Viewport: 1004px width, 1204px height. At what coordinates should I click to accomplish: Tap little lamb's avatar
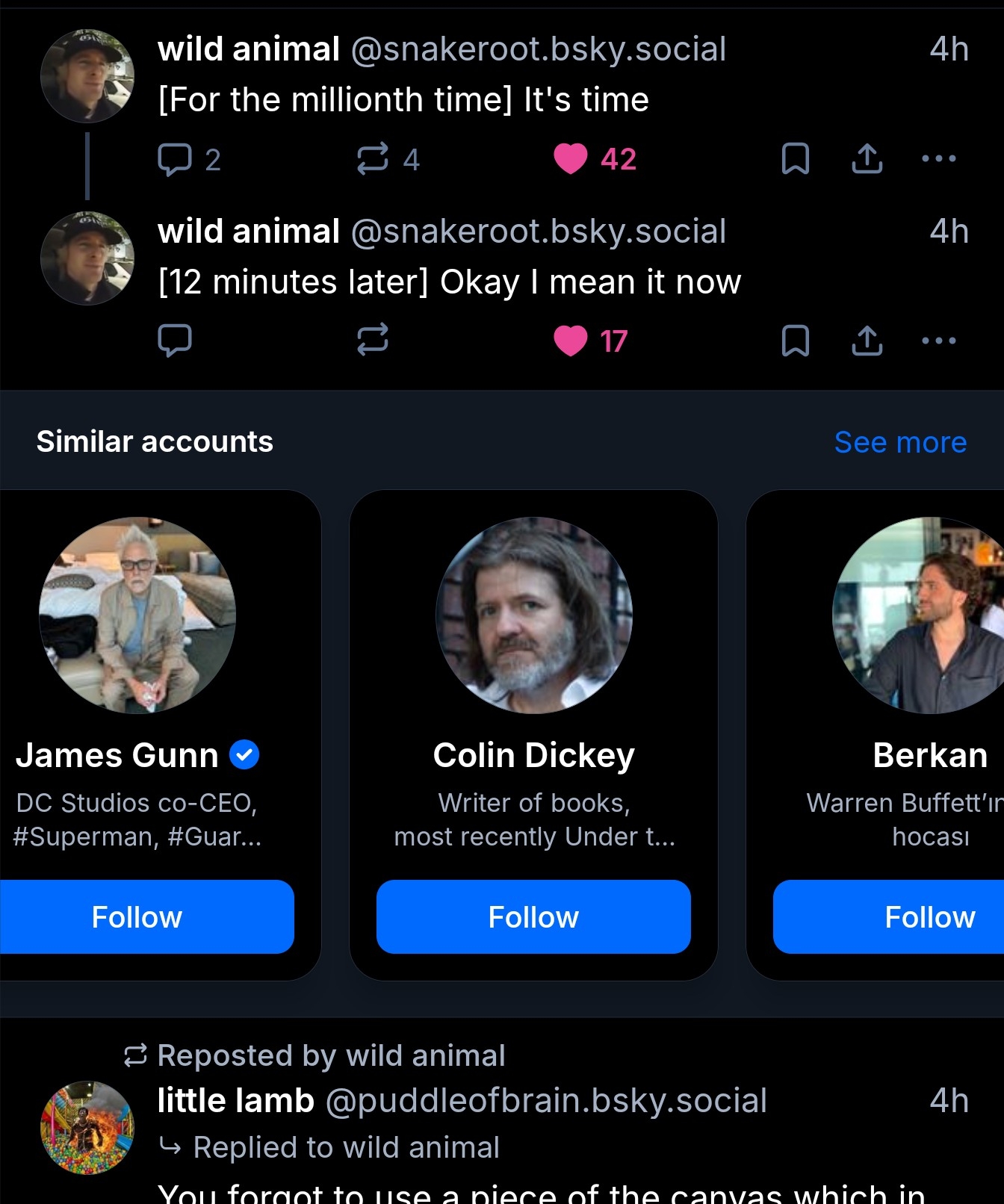87,1127
